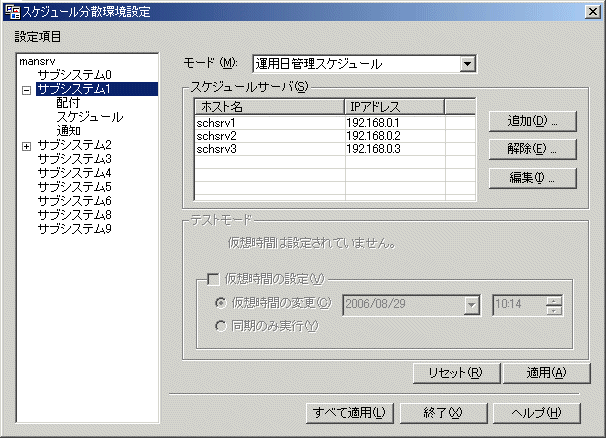Viewport: 606px width, 438px height.
Task: Click 適用(A) button
Action: pos(546,373)
